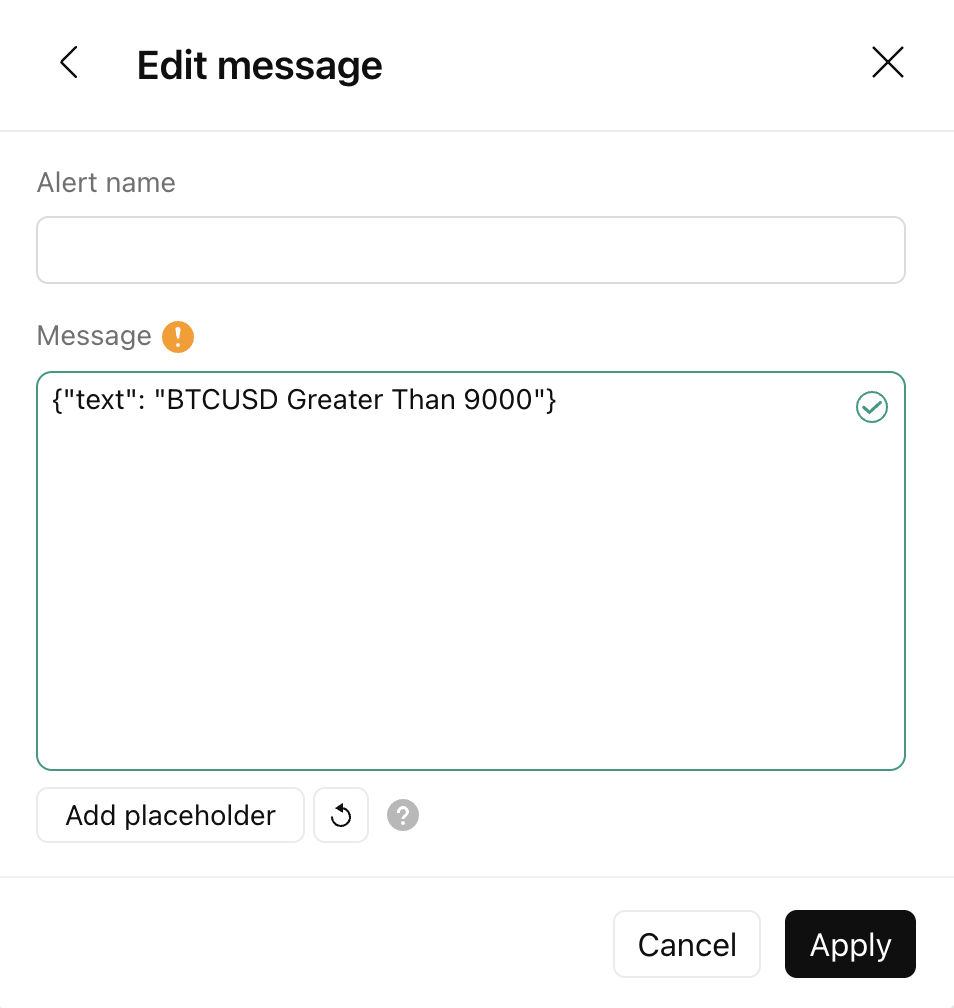This screenshot has width=954, height=1008.
Task: Open the Add placeholder menu
Action: click(x=170, y=815)
